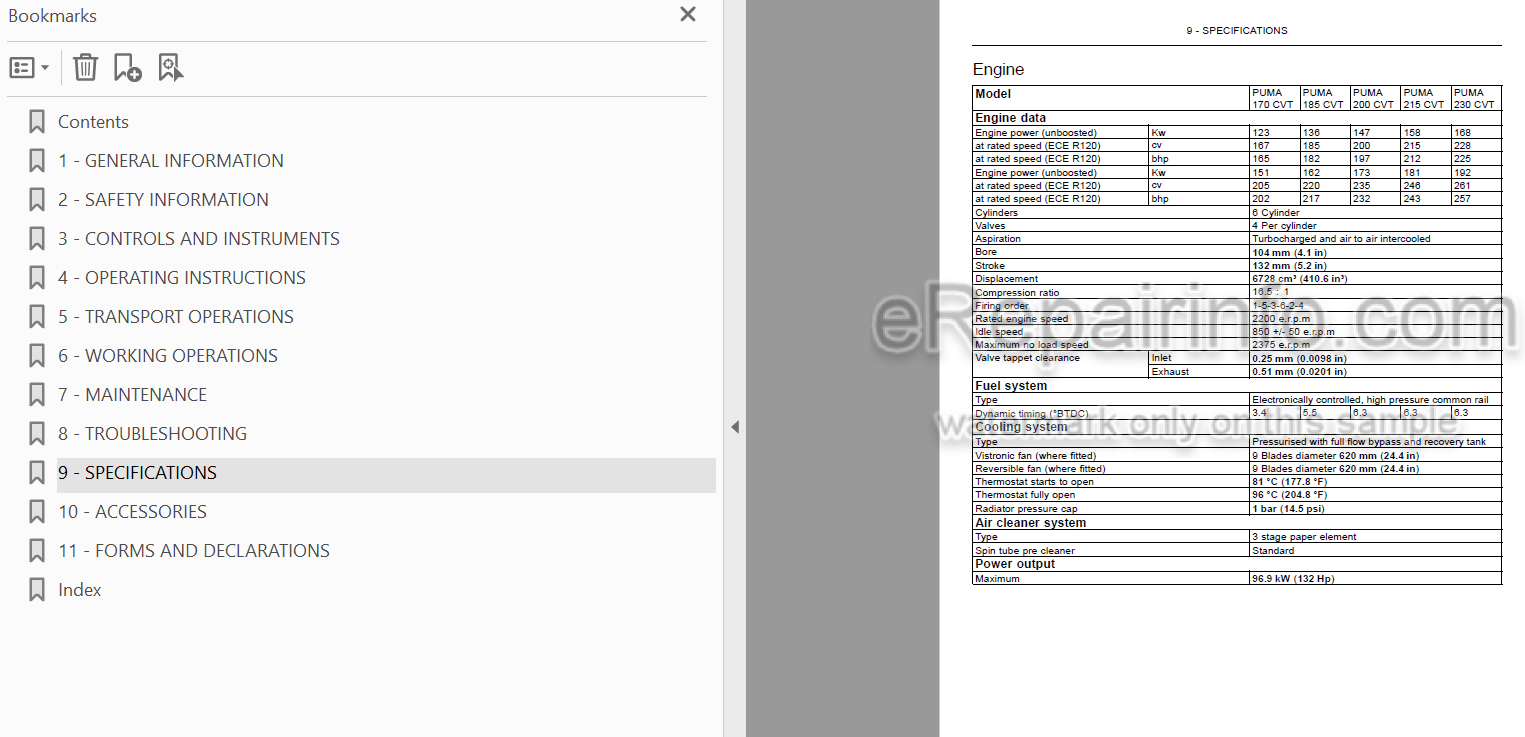Click the PUMA 215 CVT column header
The height and width of the screenshot is (737, 1525).
point(1424,99)
